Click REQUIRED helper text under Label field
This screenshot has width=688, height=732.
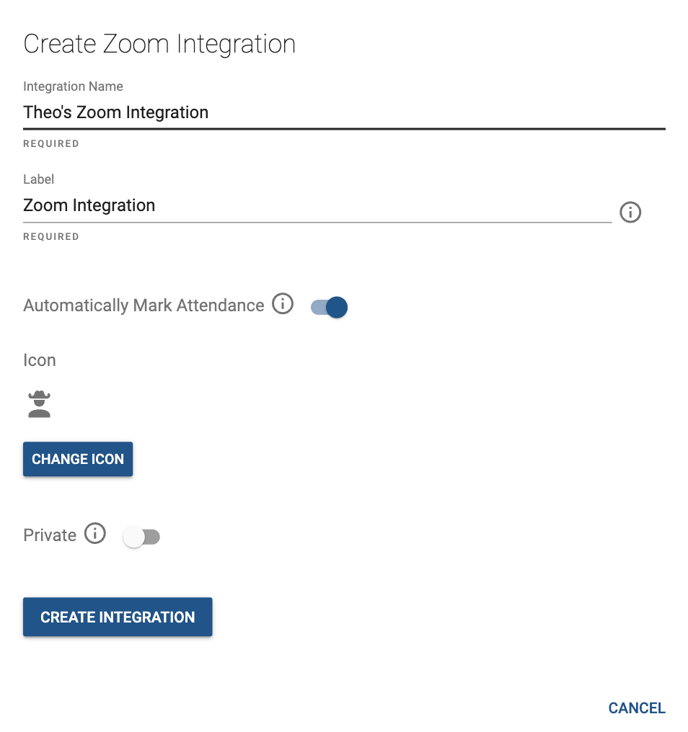51,237
